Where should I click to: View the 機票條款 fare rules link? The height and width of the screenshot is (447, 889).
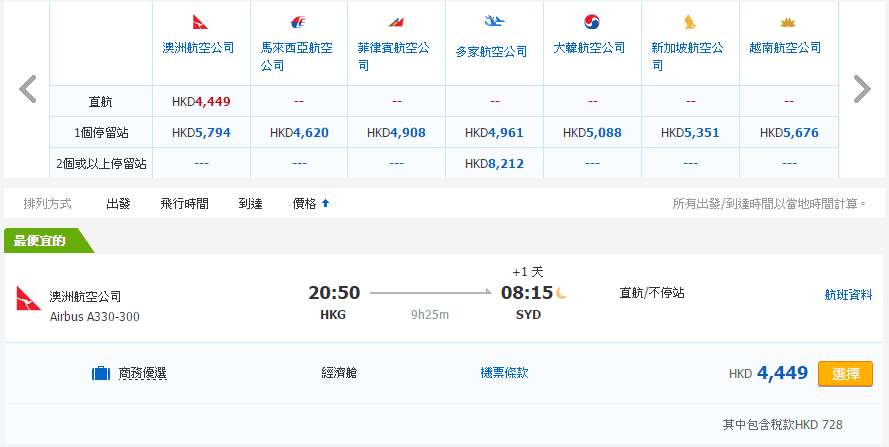504,373
